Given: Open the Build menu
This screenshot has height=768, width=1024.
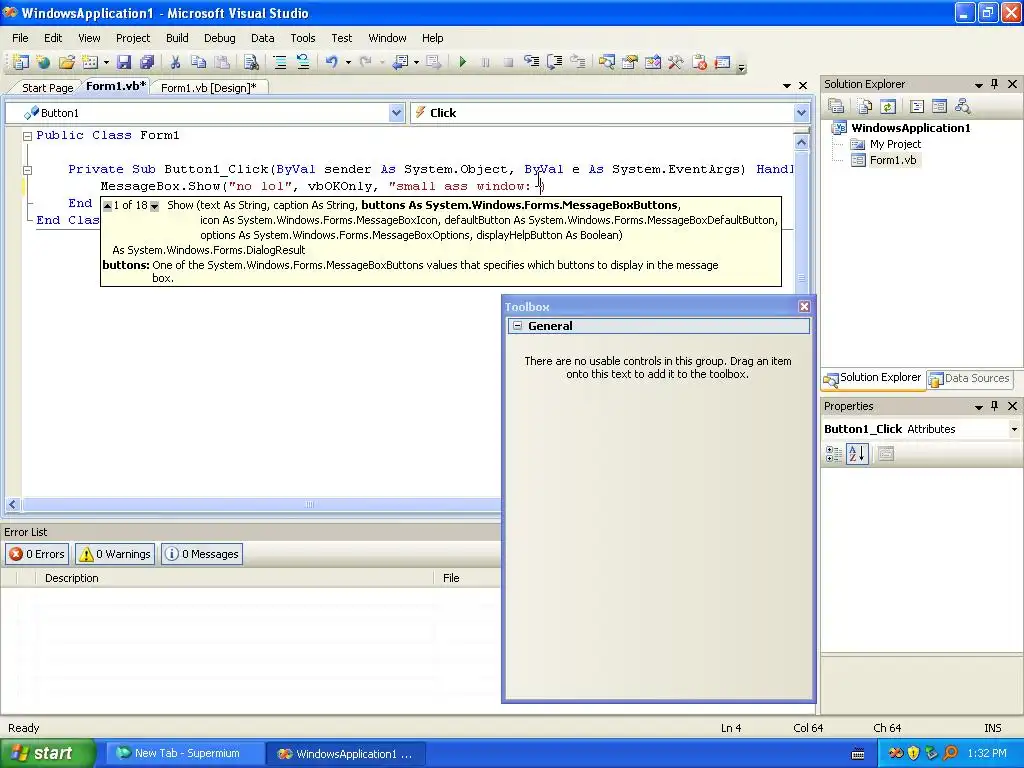Looking at the screenshot, I should tap(177, 38).
